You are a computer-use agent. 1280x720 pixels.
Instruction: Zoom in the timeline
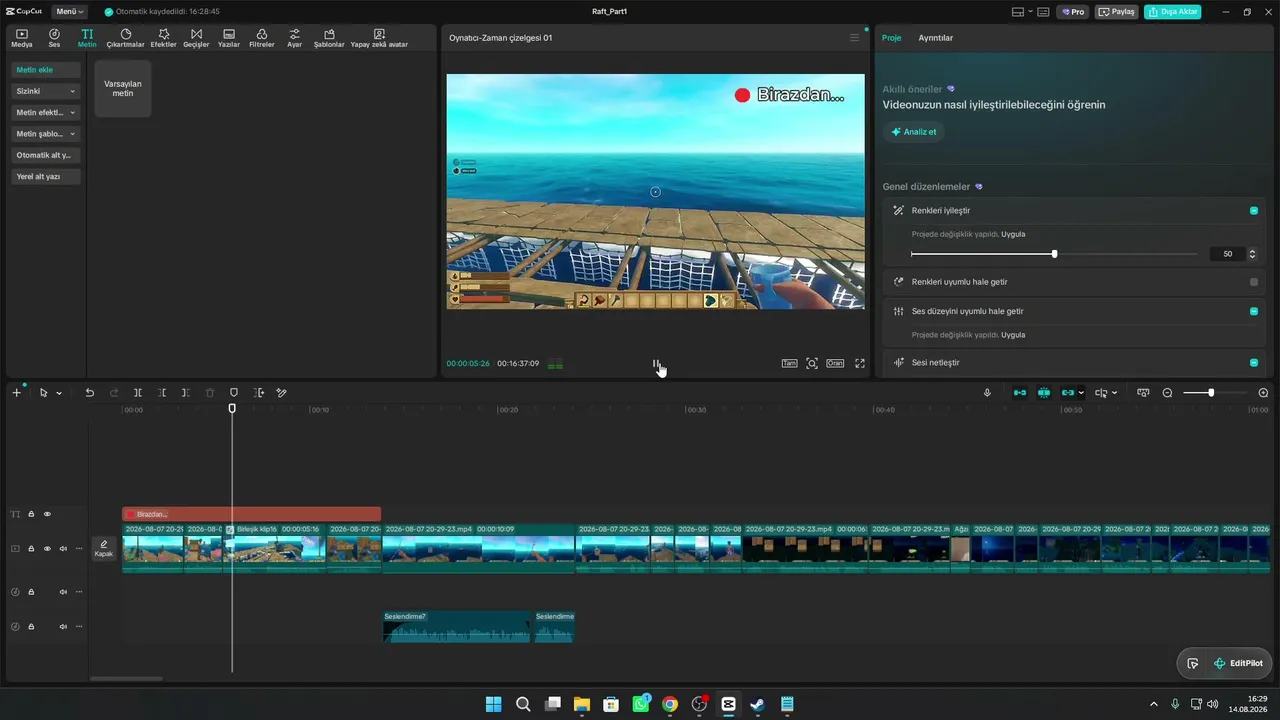coord(1263,393)
